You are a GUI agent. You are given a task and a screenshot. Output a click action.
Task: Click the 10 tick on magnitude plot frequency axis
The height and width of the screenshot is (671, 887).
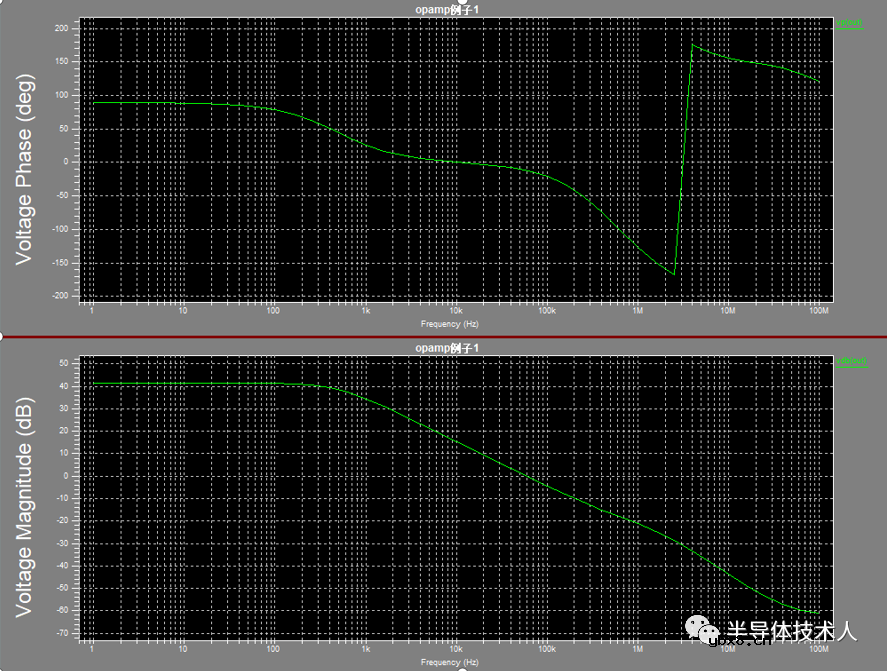pyautogui.click(x=183, y=650)
